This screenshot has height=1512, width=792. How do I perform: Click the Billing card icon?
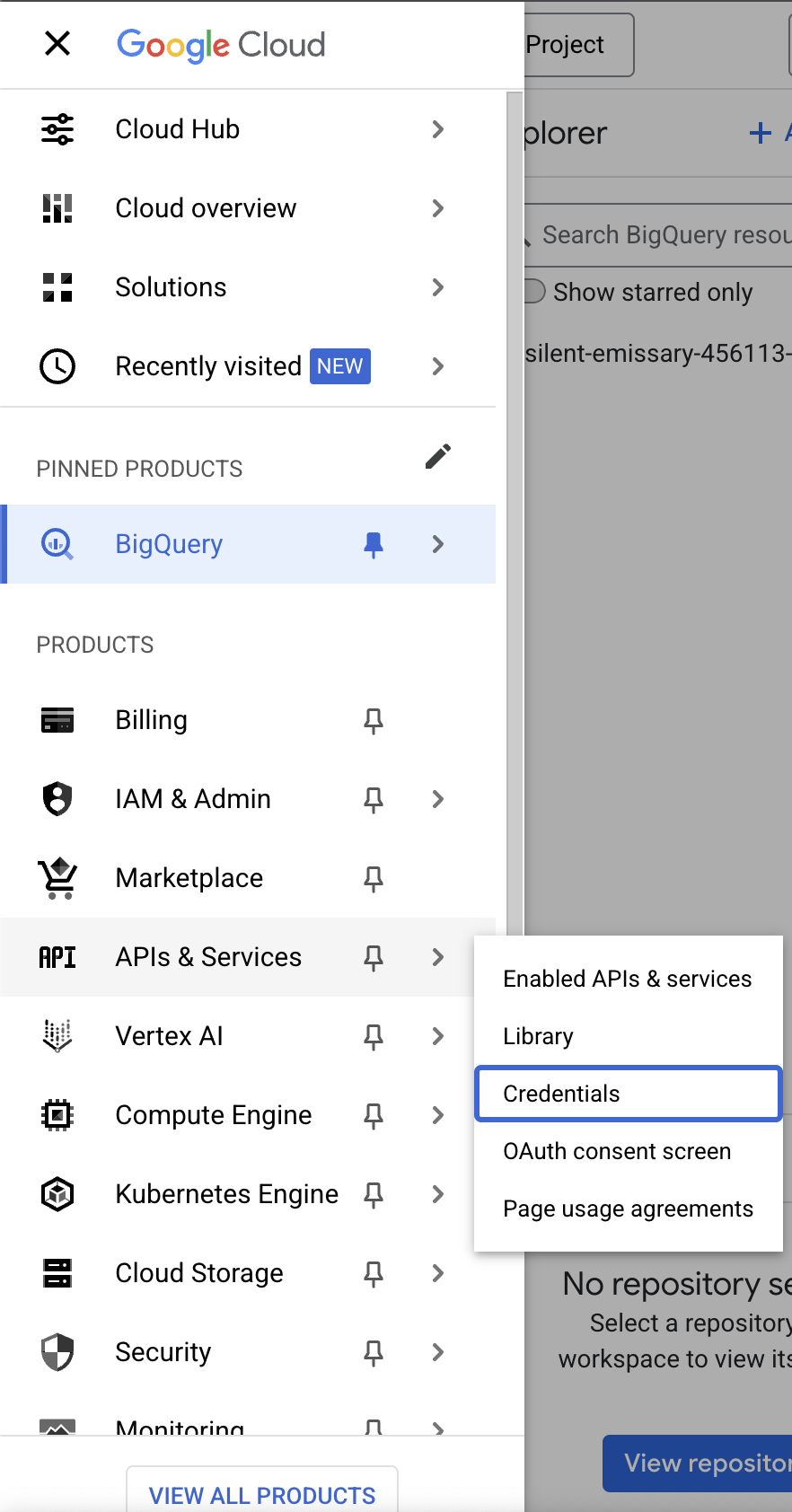click(57, 720)
